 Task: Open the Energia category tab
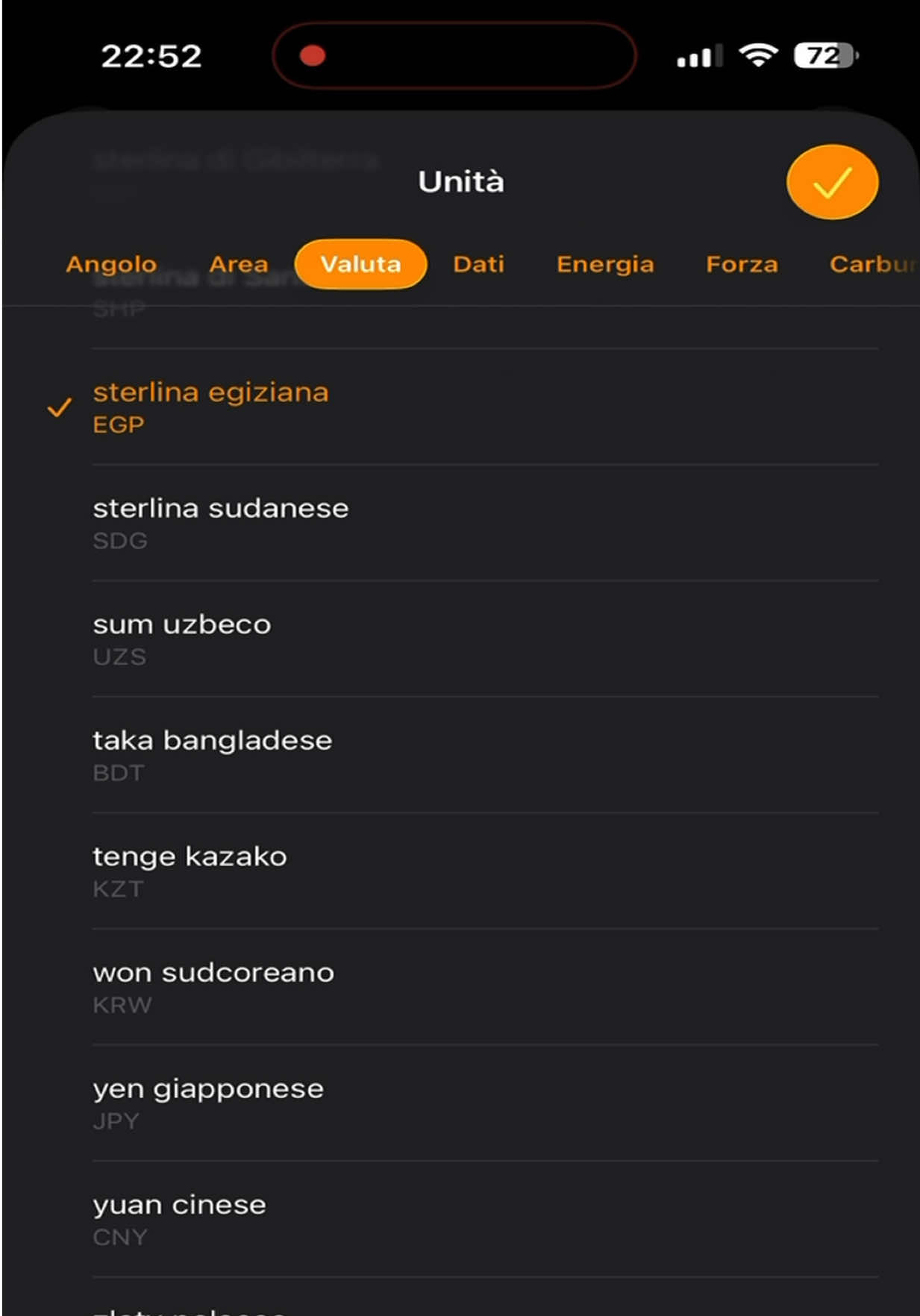pos(605,264)
